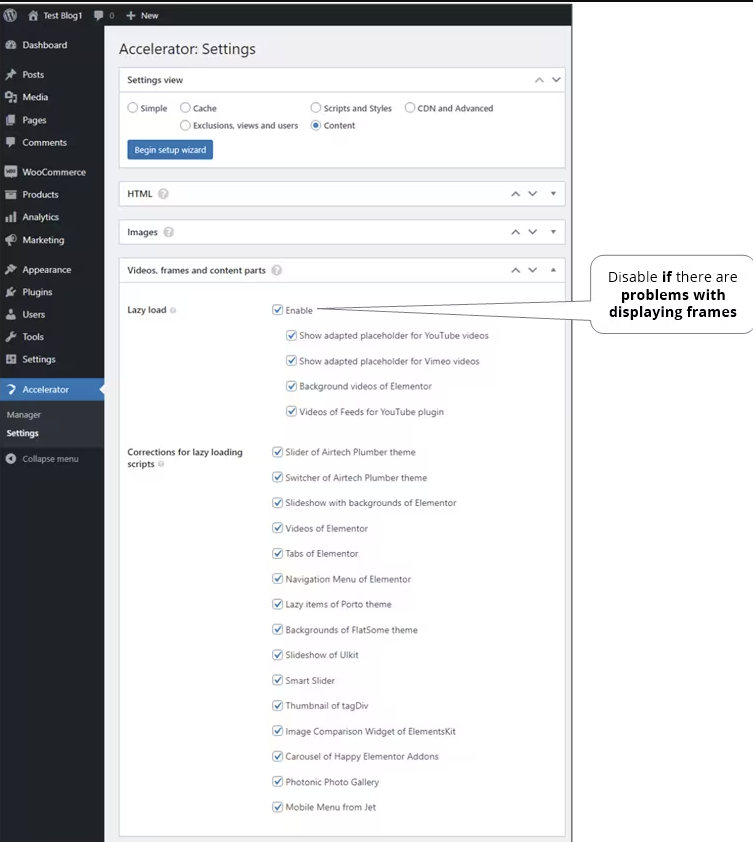The image size is (753, 842).
Task: Expand the HTML section triangle
Action: [x=553, y=194]
